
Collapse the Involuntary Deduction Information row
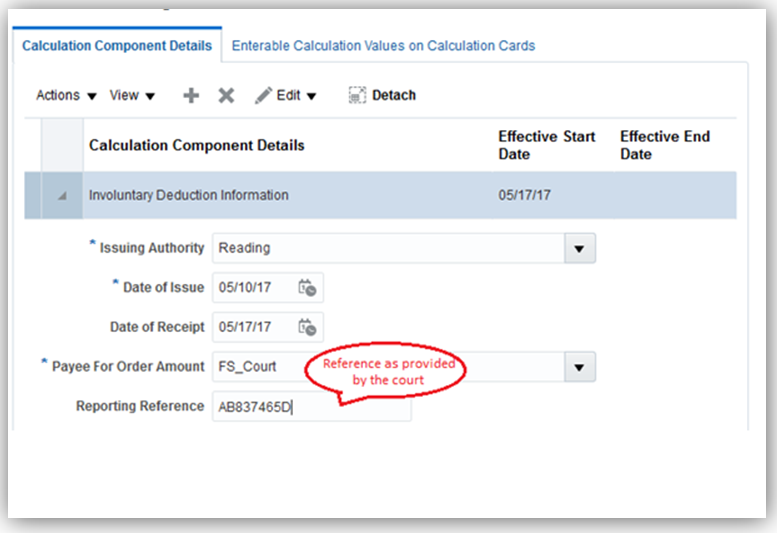[62, 196]
